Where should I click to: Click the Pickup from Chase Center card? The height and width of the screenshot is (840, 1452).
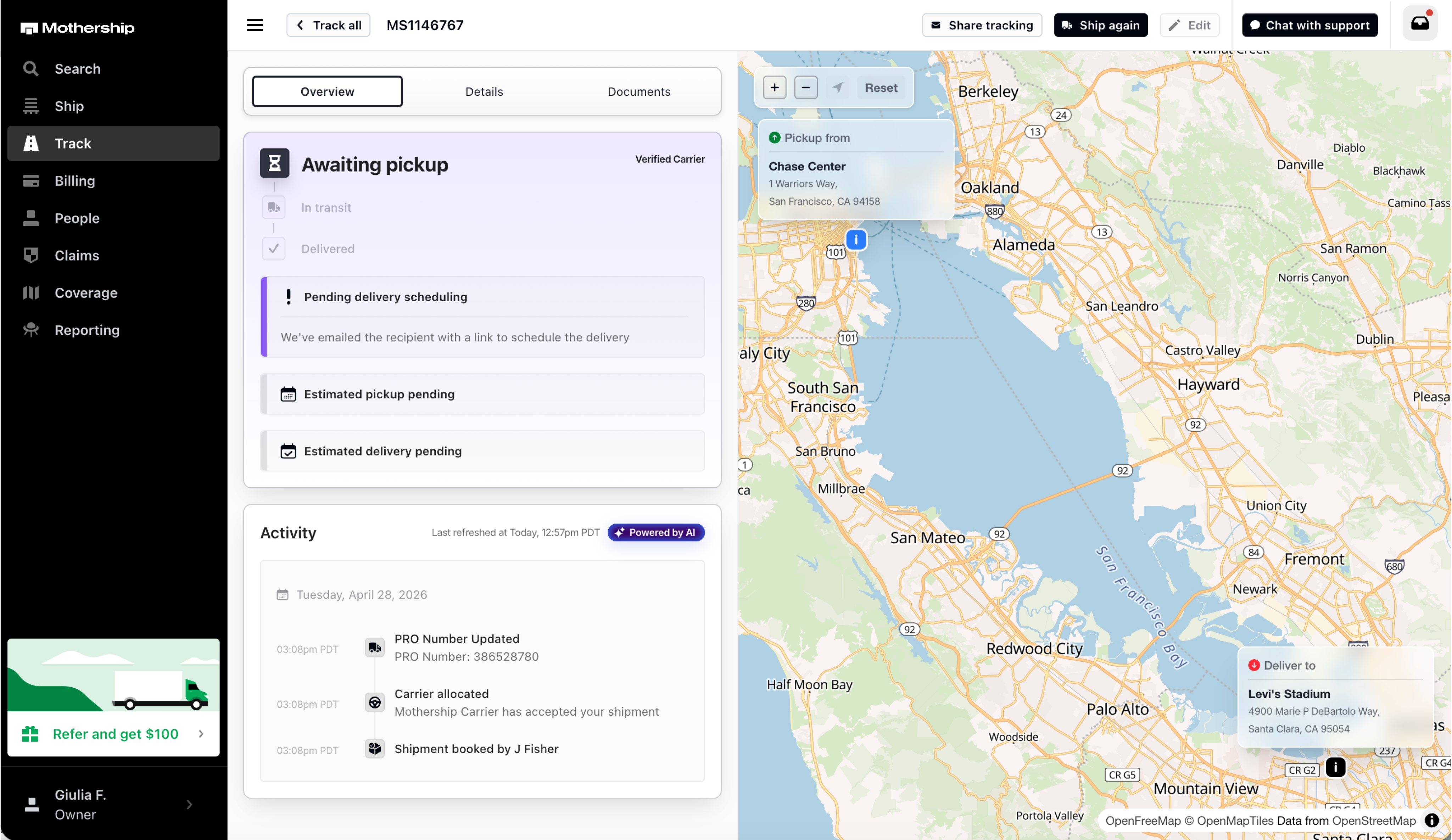tap(856, 169)
